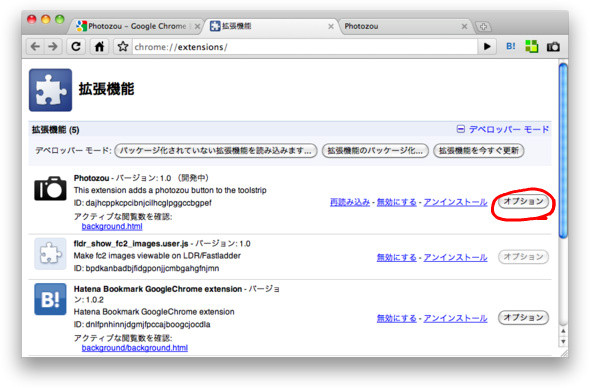590x388 pixels.
Task: Click the large puzzle piece extensions logo
Action: [50, 90]
